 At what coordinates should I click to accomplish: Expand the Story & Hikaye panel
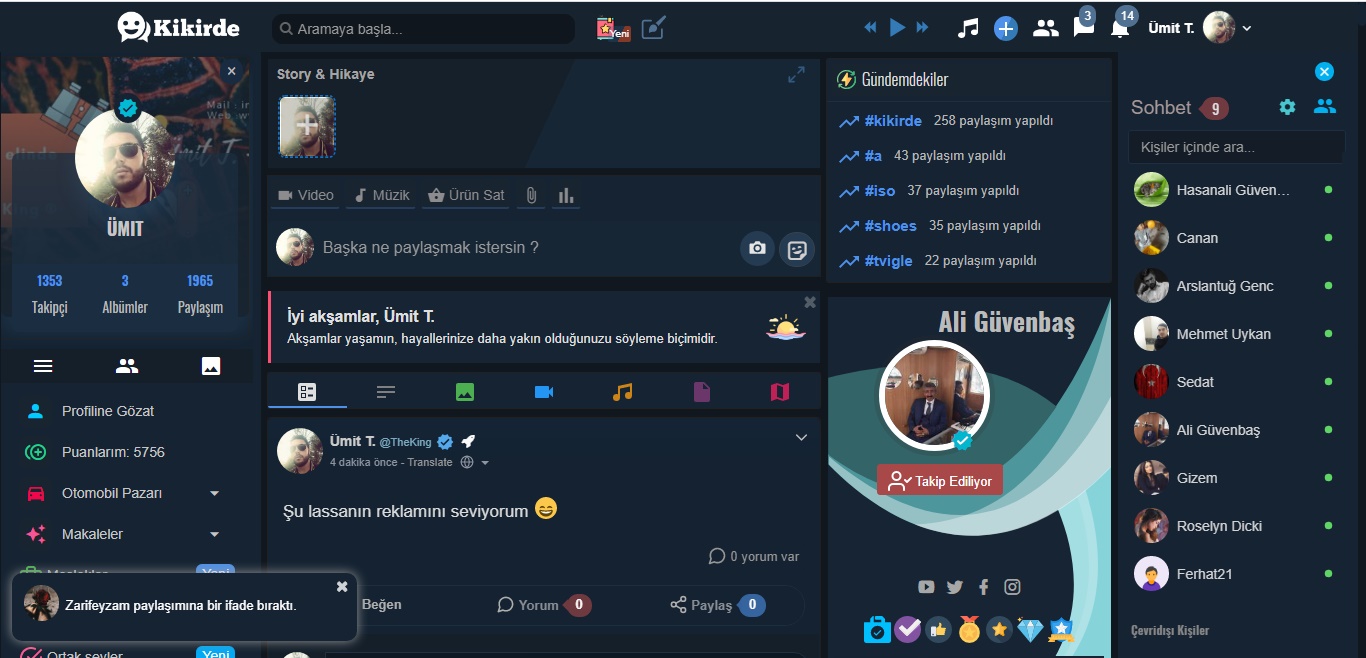coord(796,74)
